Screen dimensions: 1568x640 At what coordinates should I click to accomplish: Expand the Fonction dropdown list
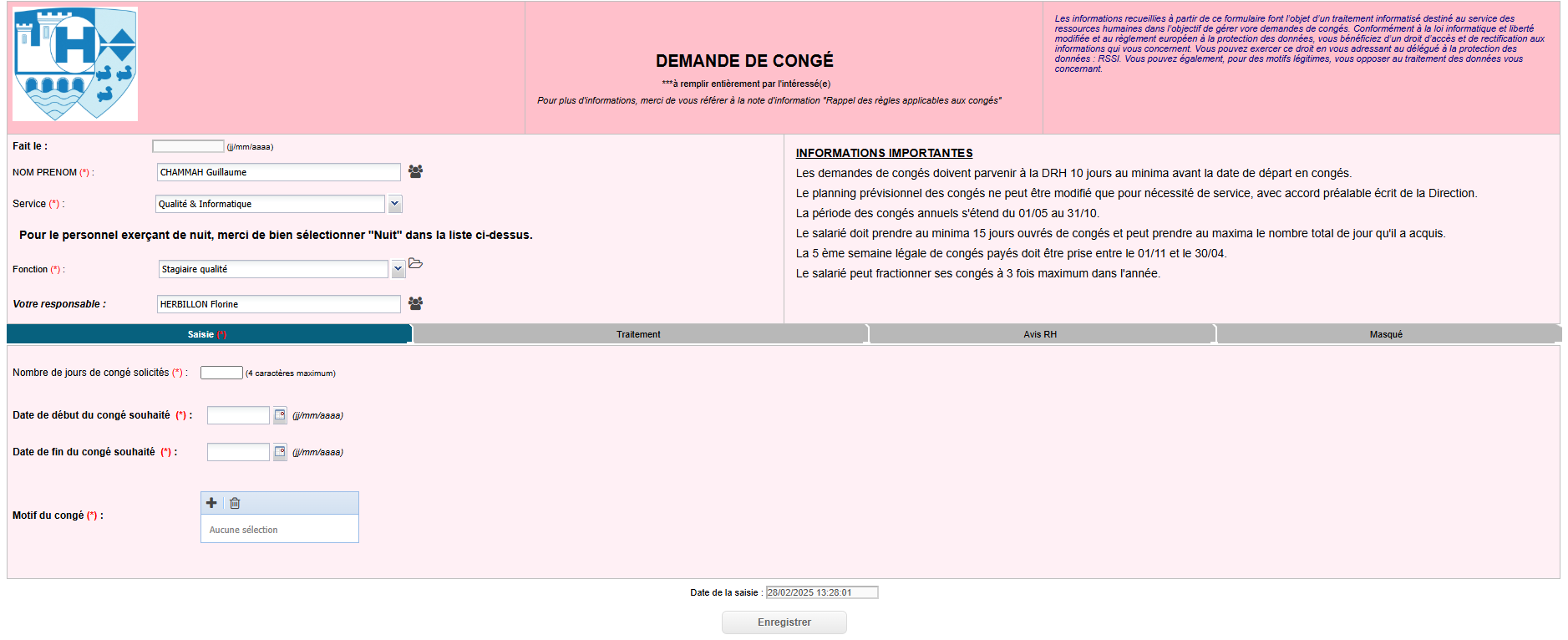(x=398, y=269)
